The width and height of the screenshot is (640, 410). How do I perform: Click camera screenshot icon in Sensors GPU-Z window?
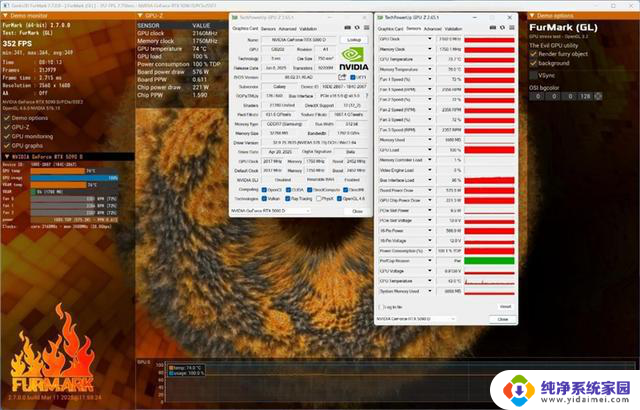click(493, 28)
